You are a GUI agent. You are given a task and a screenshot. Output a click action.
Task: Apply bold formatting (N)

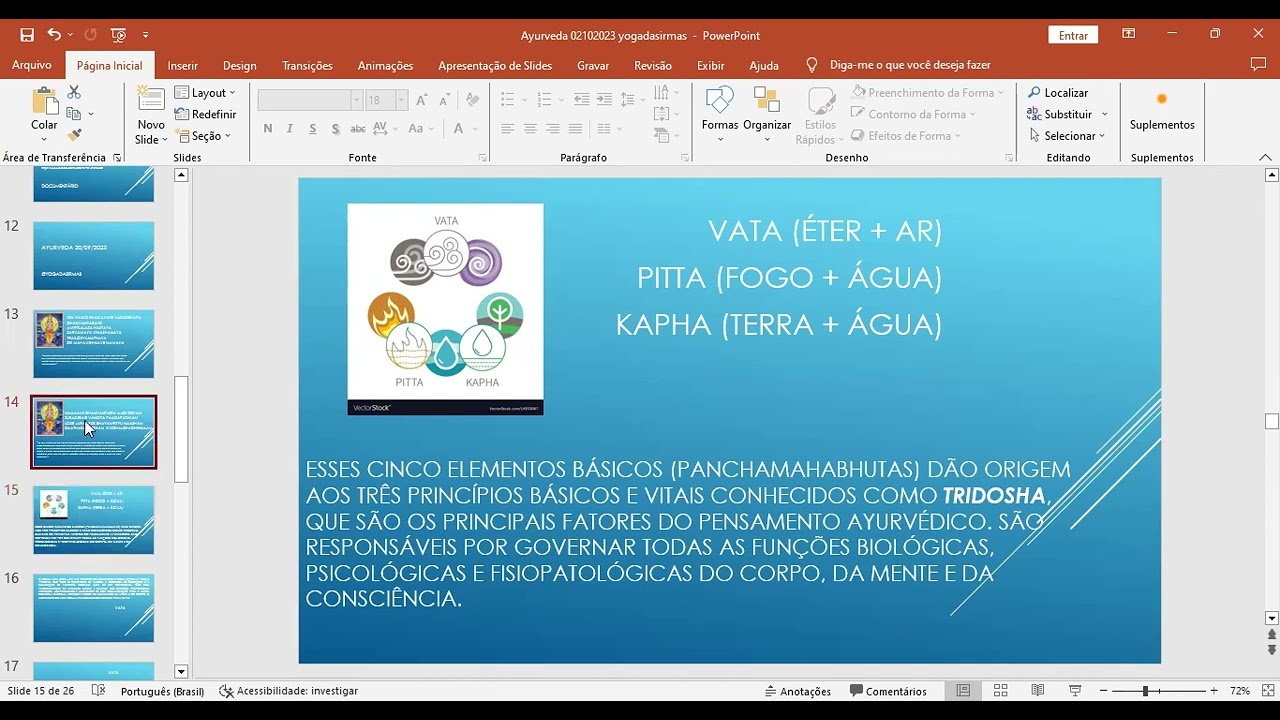tap(268, 129)
